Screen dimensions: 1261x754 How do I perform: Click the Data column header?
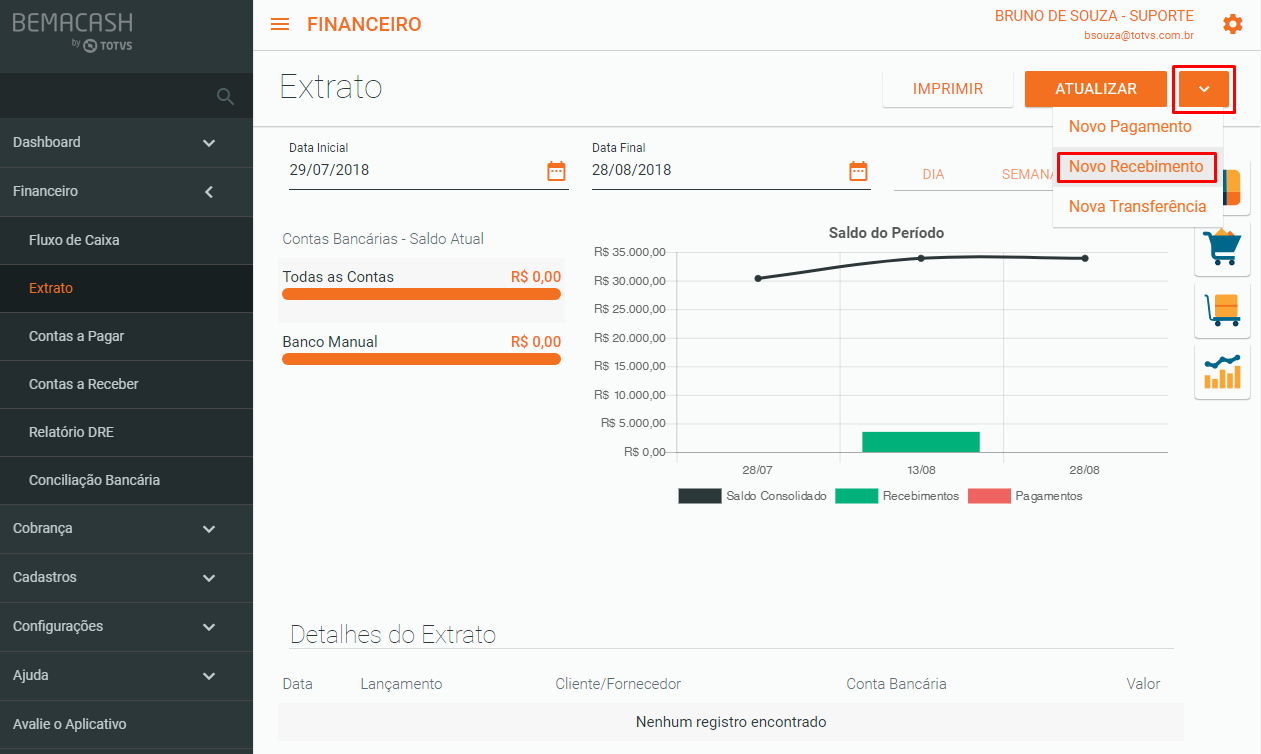[x=298, y=684]
